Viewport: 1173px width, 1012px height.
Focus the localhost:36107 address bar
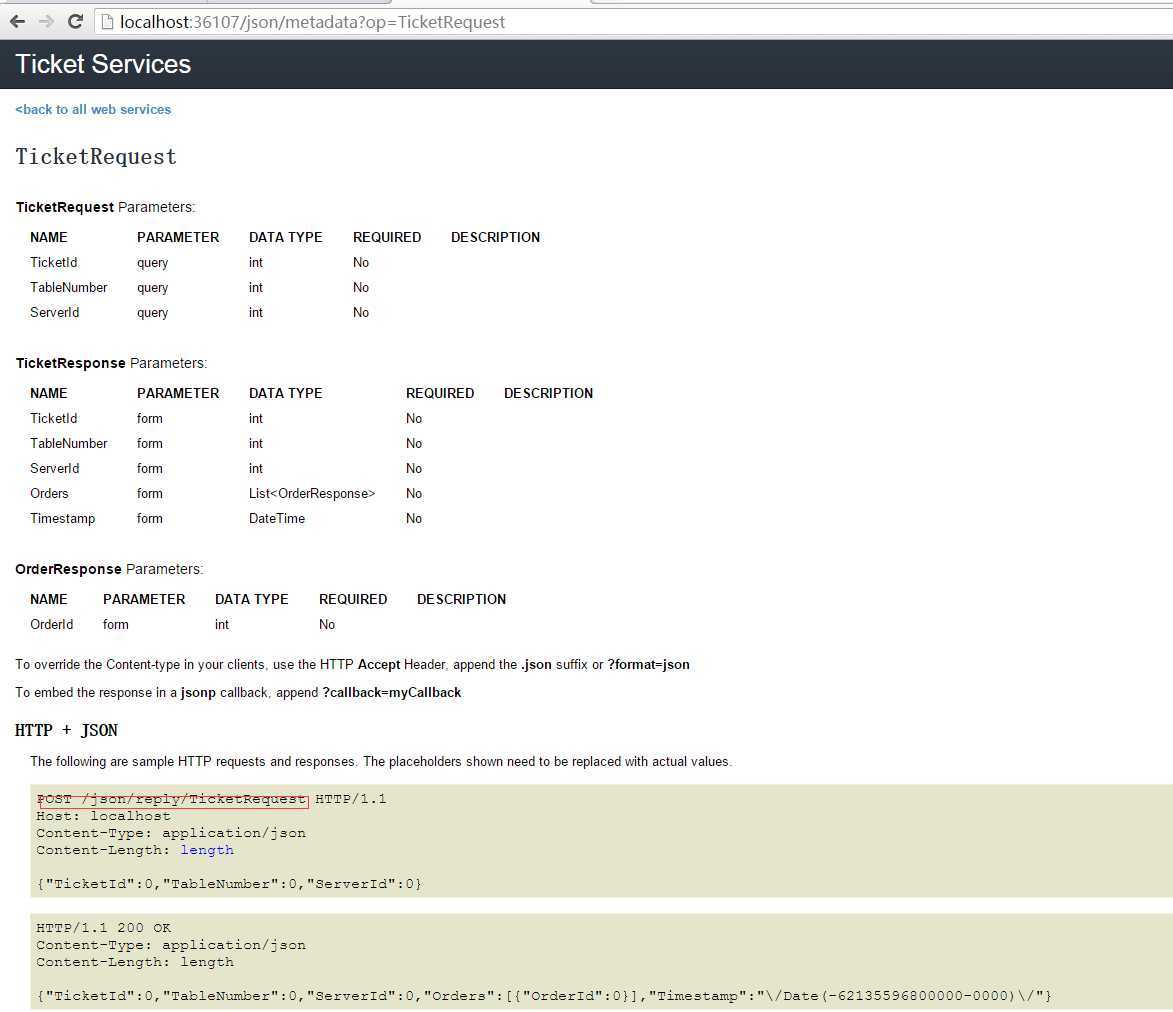(x=632, y=22)
